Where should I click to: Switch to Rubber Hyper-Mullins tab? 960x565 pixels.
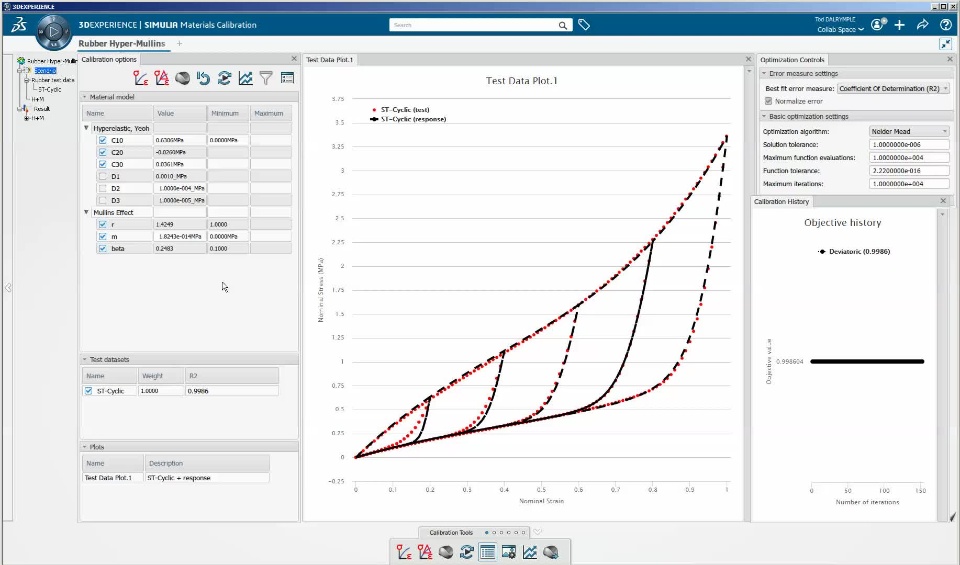pyautogui.click(x=122, y=43)
